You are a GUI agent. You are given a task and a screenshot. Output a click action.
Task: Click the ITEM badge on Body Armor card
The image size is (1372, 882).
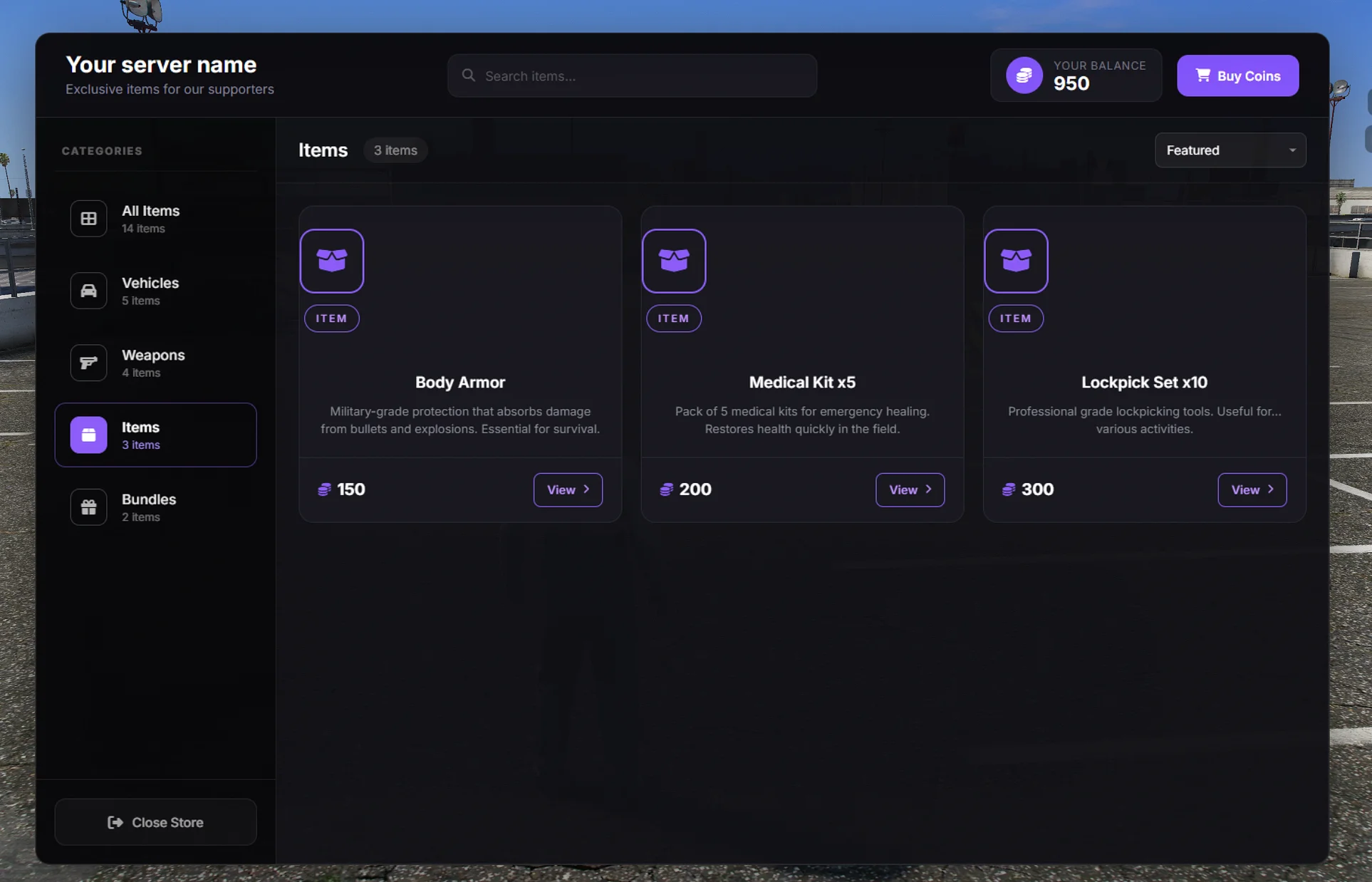click(x=331, y=318)
